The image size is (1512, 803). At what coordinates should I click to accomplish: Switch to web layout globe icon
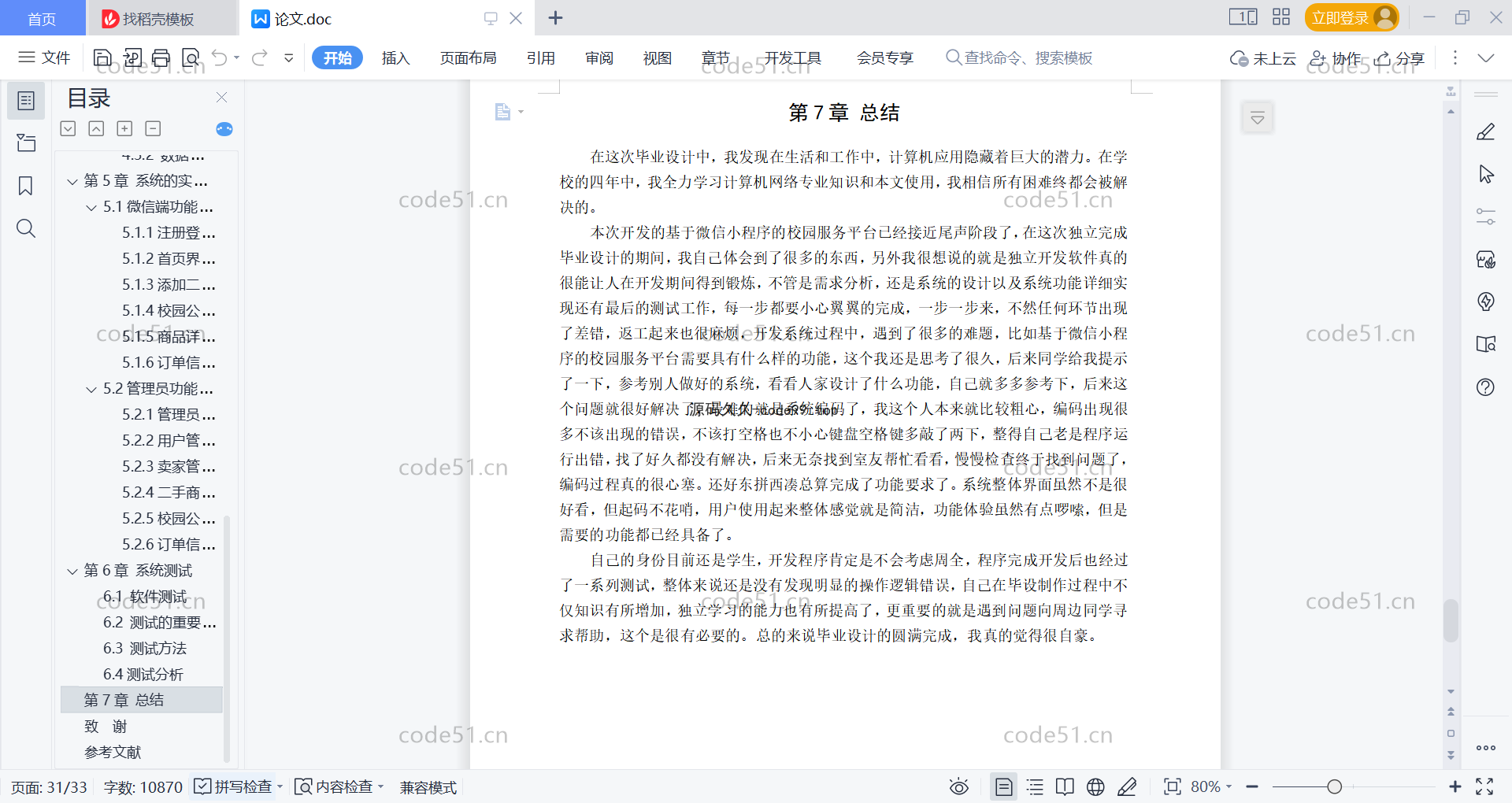coord(1095,787)
